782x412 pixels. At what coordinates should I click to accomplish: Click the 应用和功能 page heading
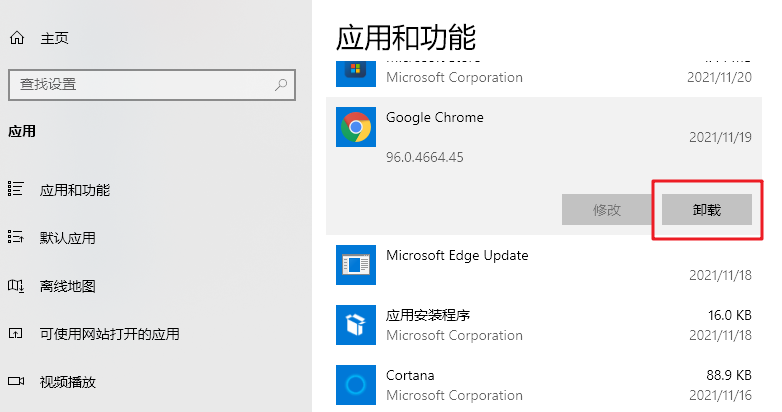click(406, 38)
